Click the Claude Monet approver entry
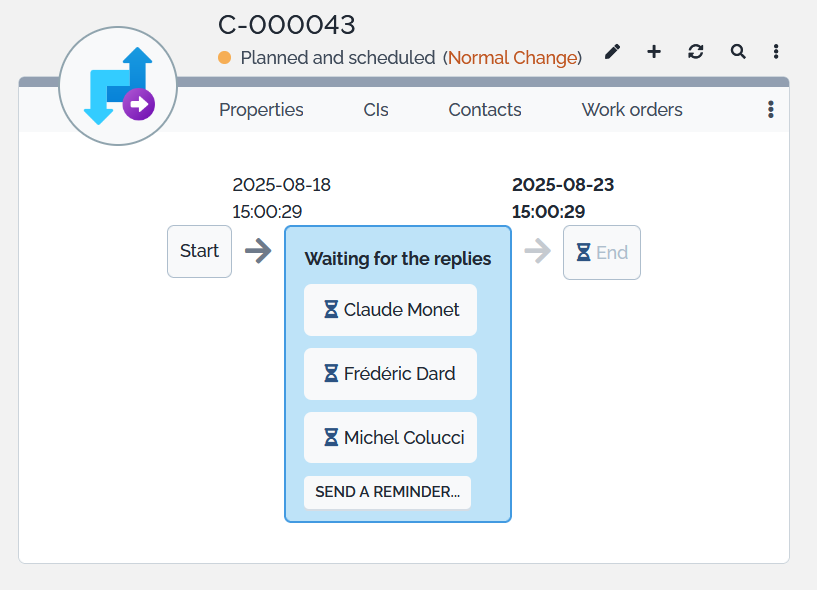The image size is (817, 590). coord(391,310)
